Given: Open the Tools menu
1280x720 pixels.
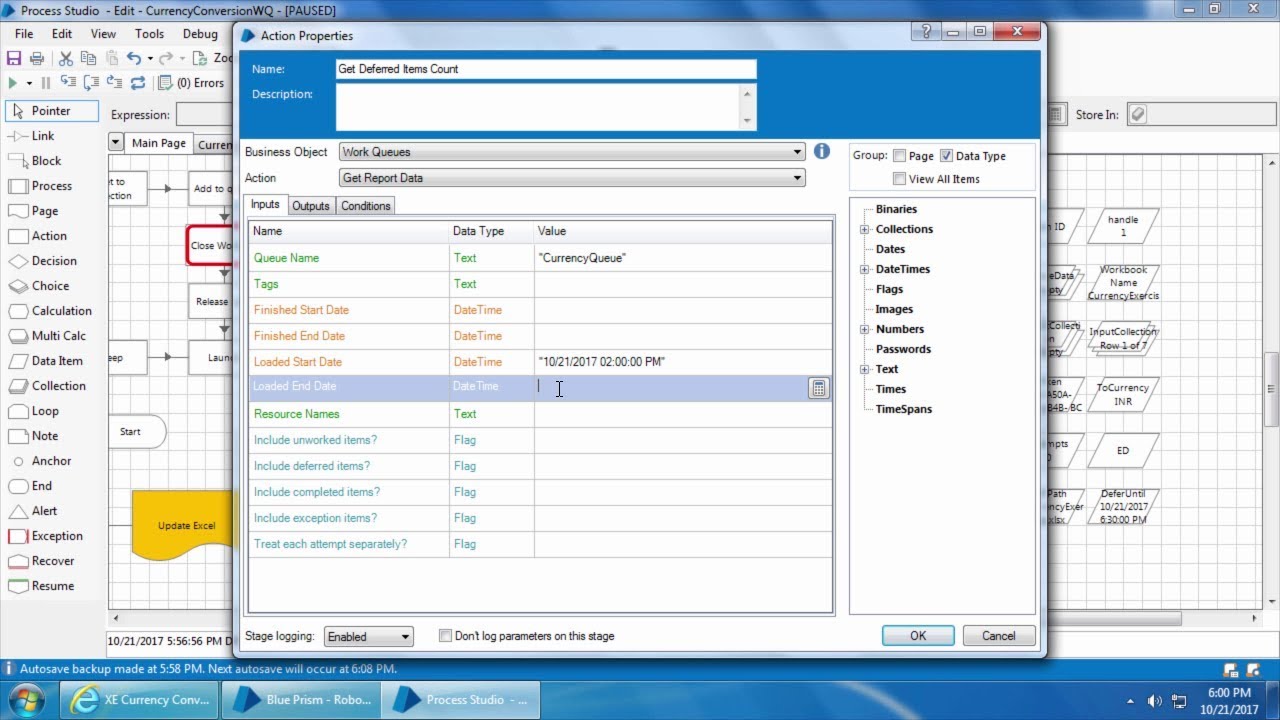Looking at the screenshot, I should point(149,34).
